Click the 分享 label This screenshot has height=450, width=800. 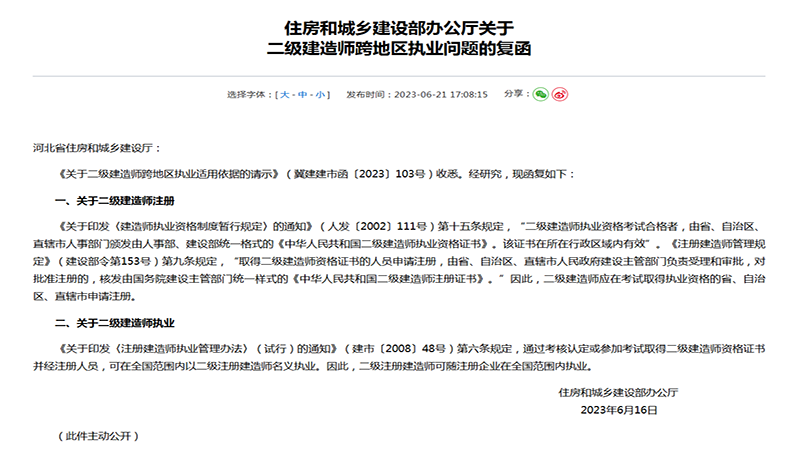[514, 94]
